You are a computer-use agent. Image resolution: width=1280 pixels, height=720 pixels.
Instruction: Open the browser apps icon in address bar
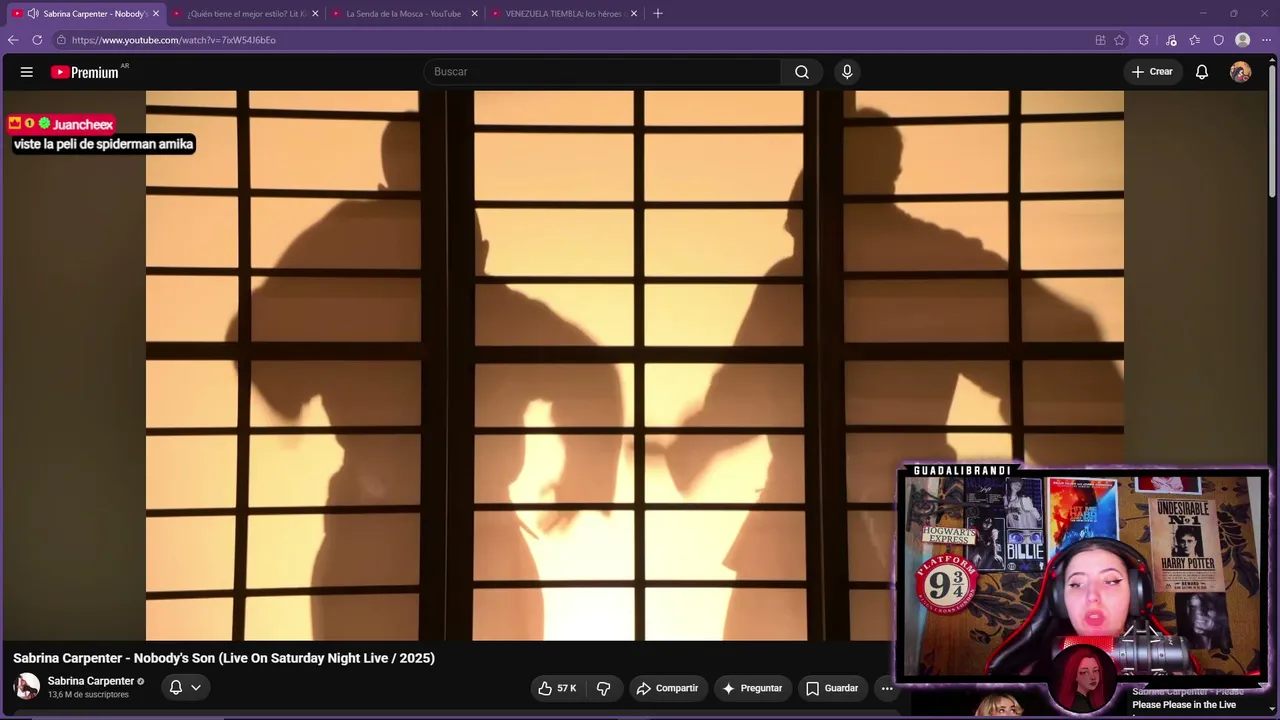[1100, 40]
